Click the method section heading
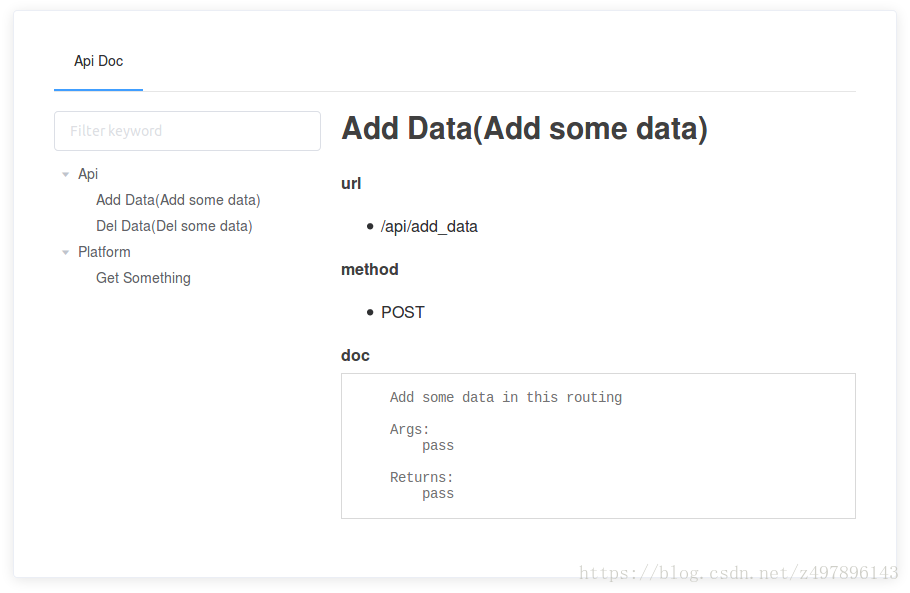The height and width of the screenshot is (593, 910). coord(370,269)
